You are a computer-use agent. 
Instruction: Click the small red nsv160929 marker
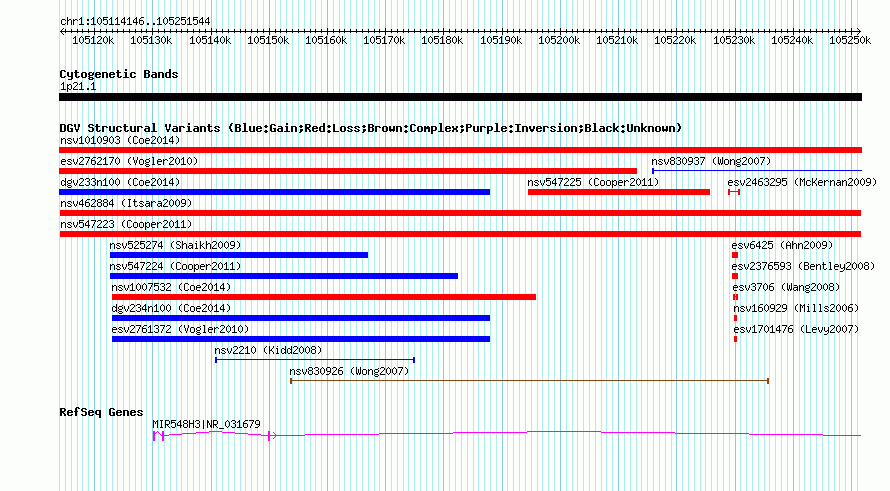[736, 318]
